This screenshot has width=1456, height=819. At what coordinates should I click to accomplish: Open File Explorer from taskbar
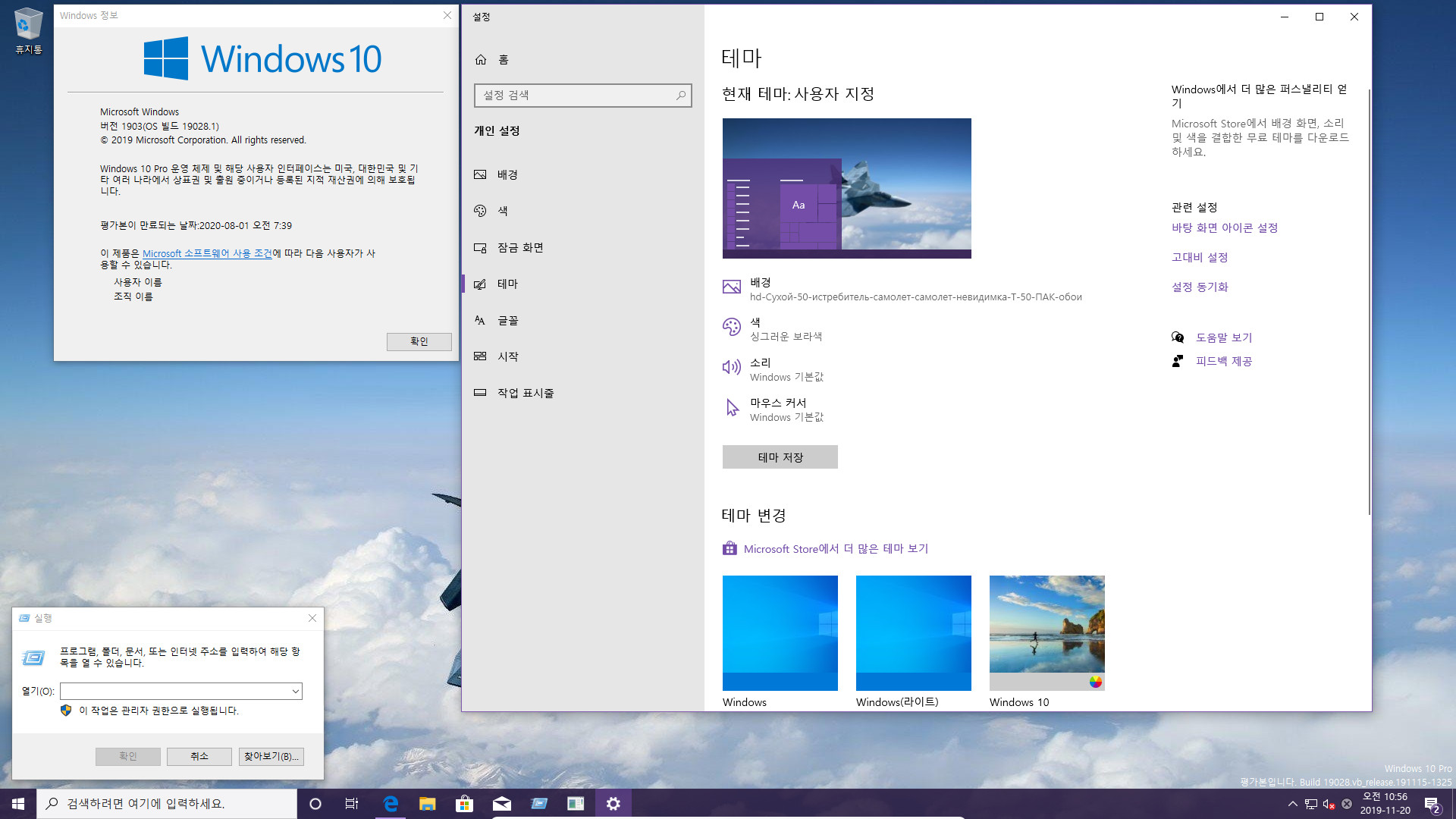coord(428,804)
